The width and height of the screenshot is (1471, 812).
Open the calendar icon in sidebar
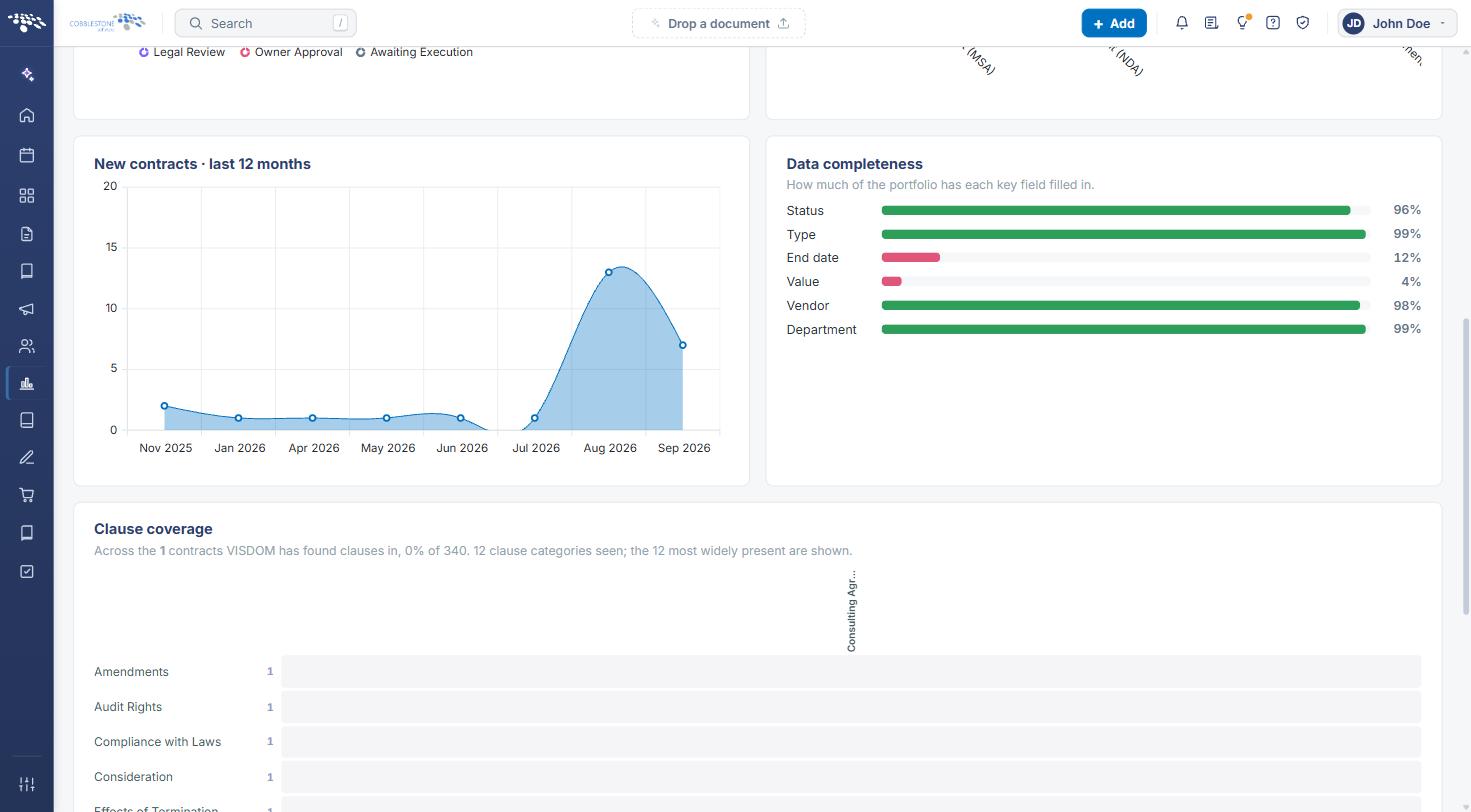pyautogui.click(x=27, y=155)
